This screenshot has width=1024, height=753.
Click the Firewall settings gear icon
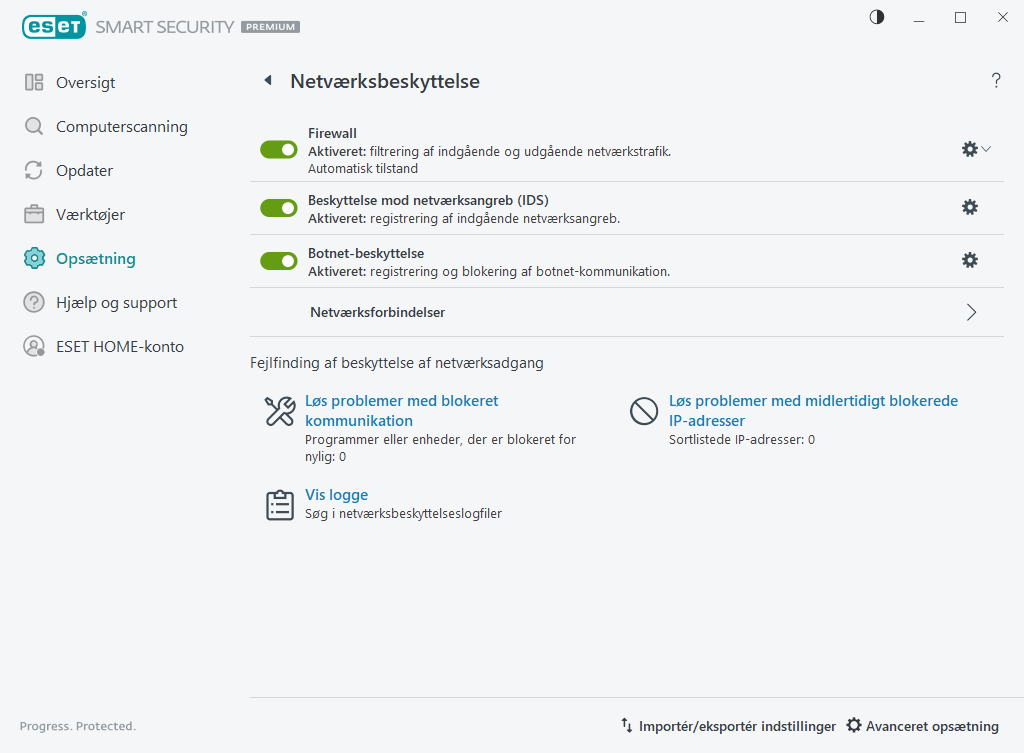[969, 149]
